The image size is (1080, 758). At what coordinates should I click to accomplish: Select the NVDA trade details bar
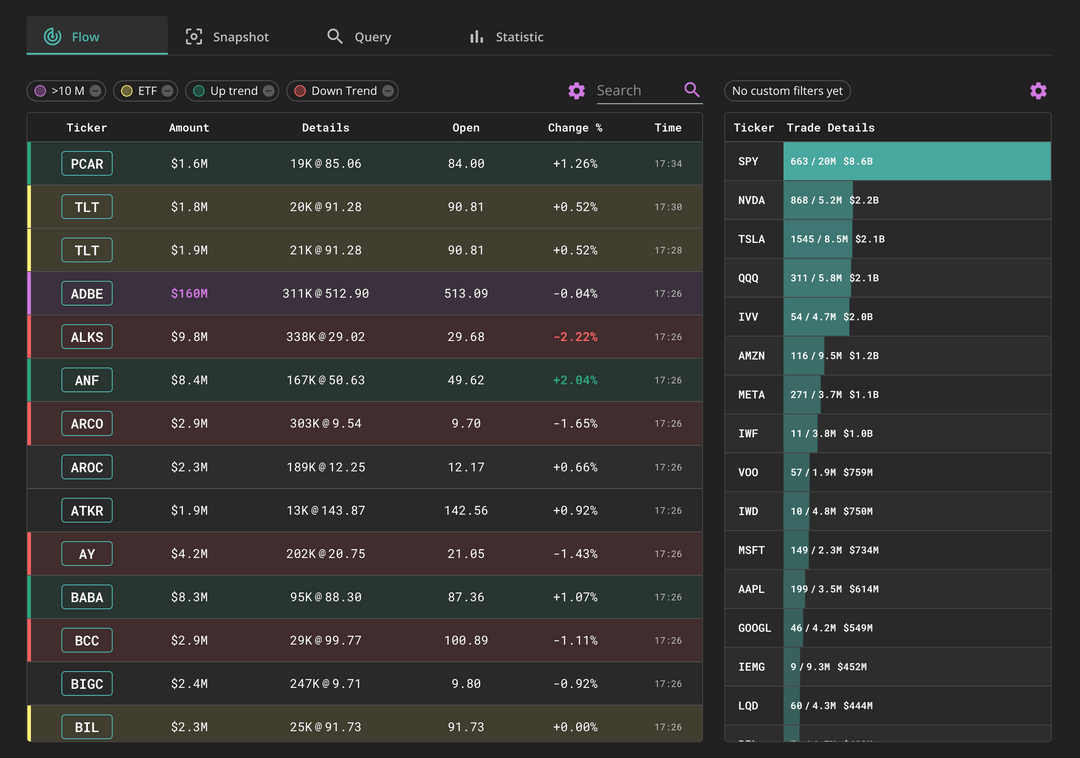click(x=818, y=200)
